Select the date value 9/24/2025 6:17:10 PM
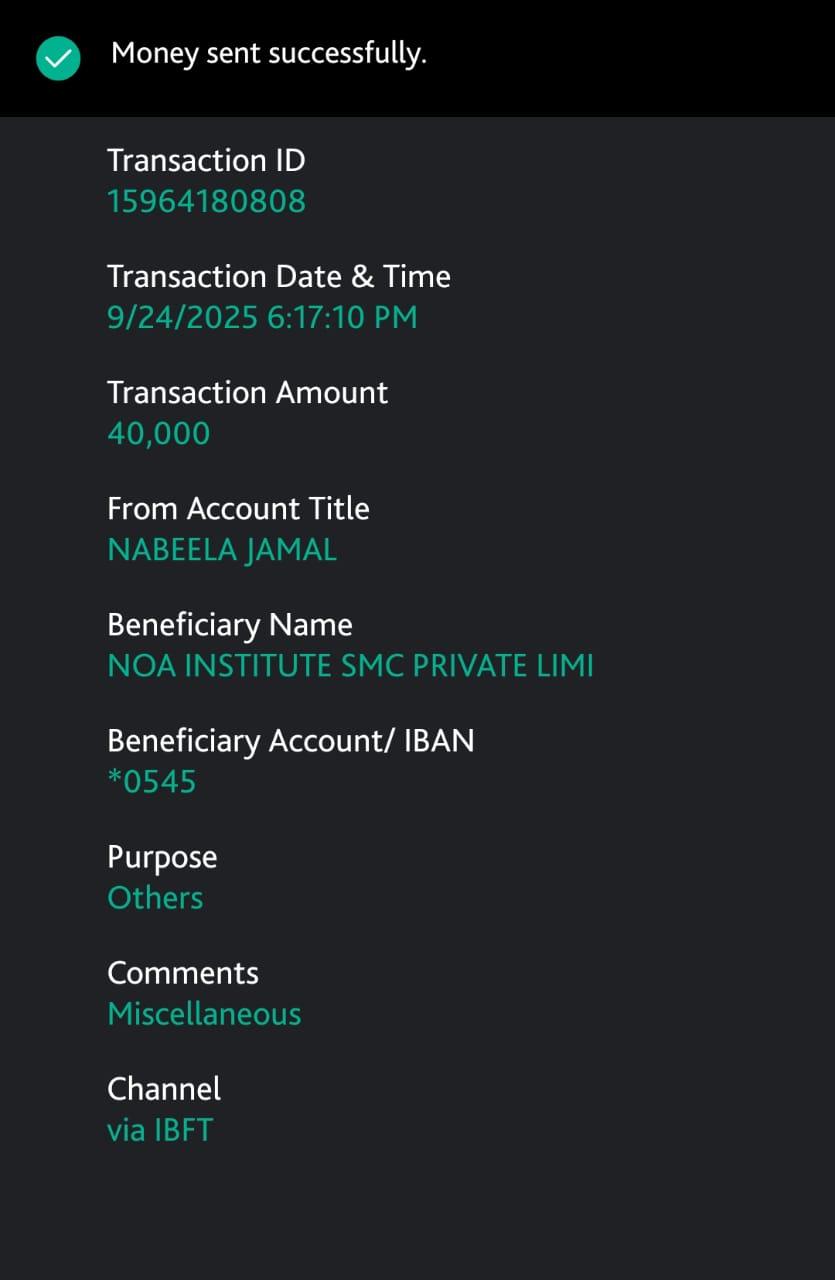 [x=262, y=318]
